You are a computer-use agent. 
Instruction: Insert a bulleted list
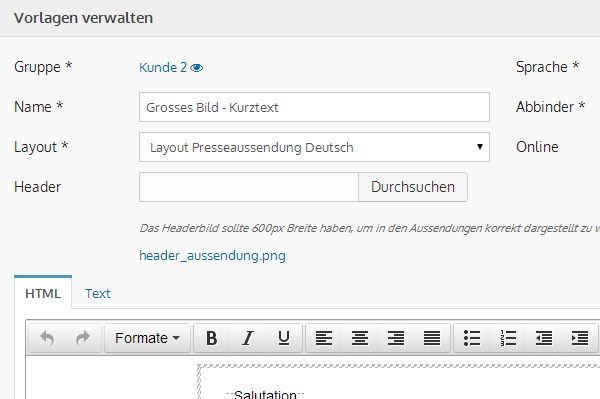click(472, 338)
